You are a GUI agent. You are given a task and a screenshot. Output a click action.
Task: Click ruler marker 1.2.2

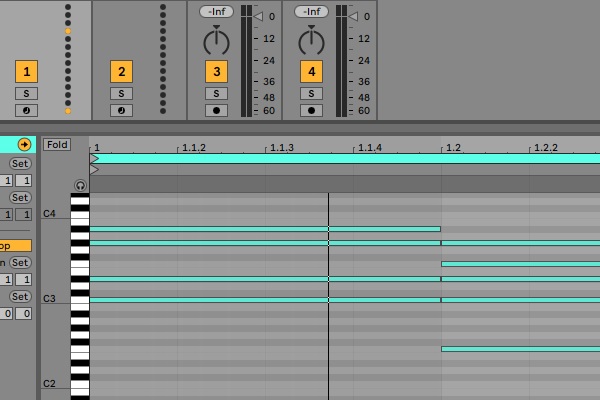(x=546, y=148)
